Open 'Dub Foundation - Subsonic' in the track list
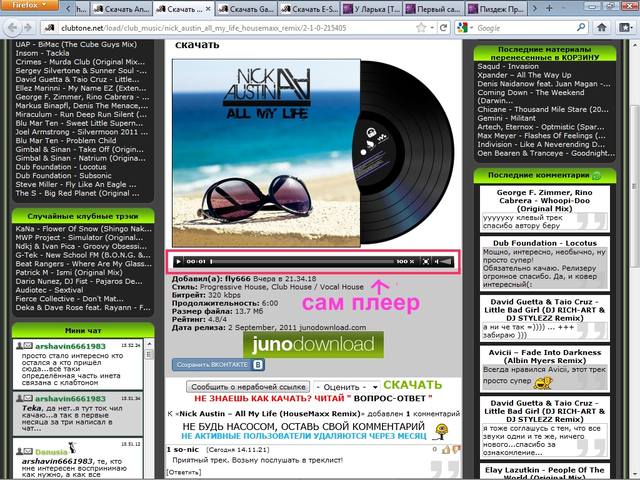Image resolution: width=640 pixels, height=480 pixels. (x=63, y=176)
